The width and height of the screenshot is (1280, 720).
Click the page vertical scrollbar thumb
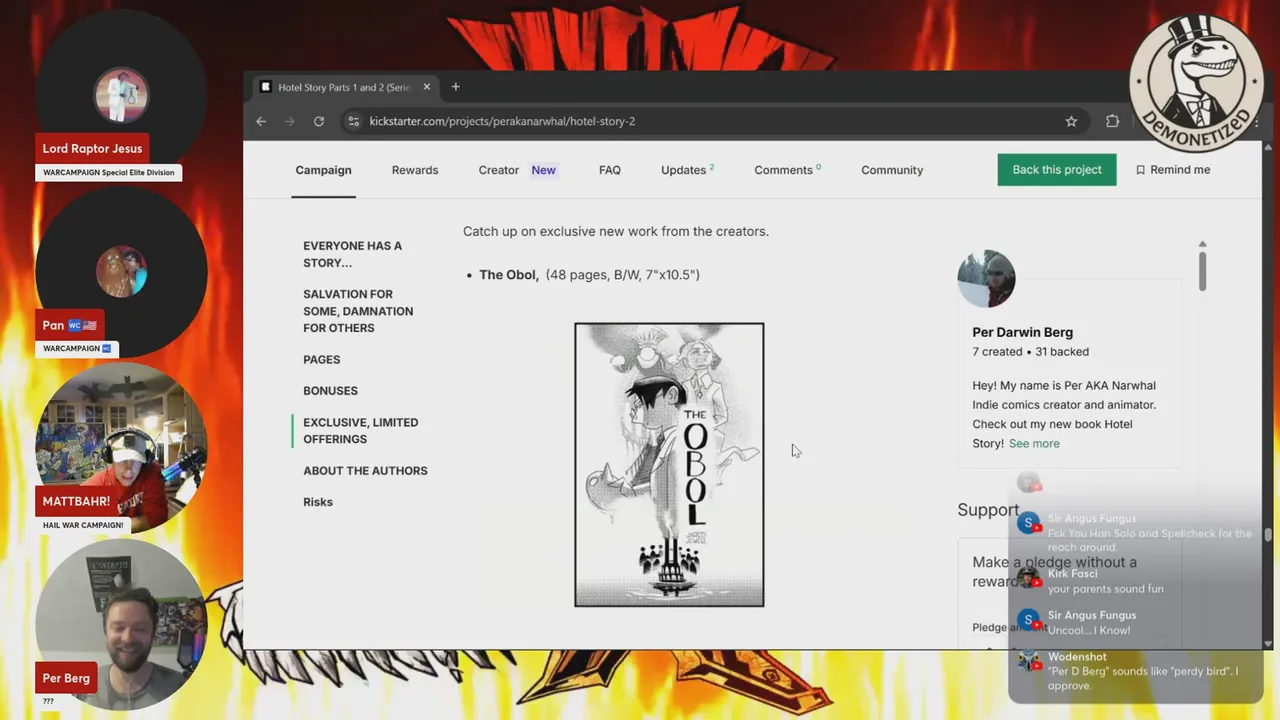click(x=1268, y=535)
